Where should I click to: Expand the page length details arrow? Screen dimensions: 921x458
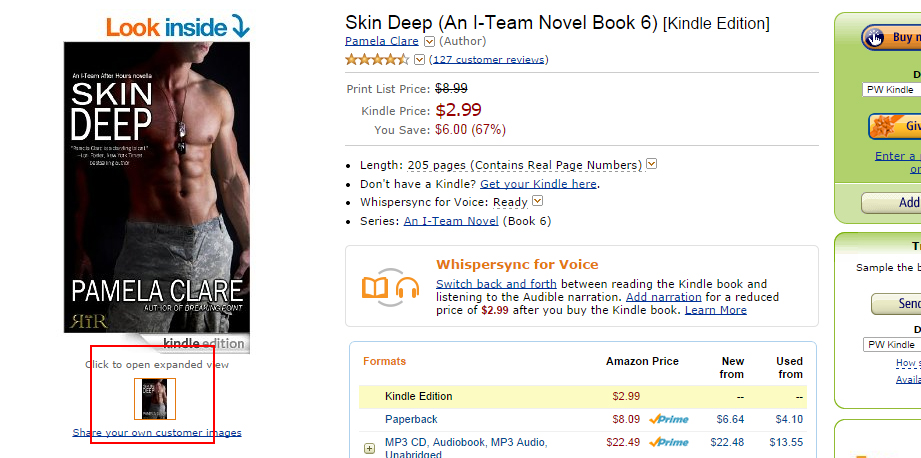tap(652, 164)
